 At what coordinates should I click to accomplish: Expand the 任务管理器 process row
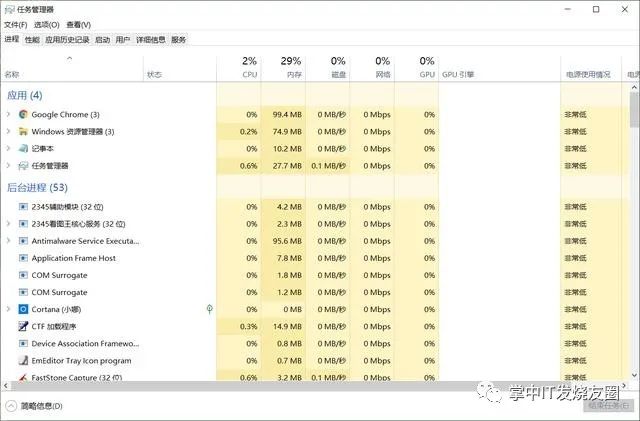tap(8, 166)
